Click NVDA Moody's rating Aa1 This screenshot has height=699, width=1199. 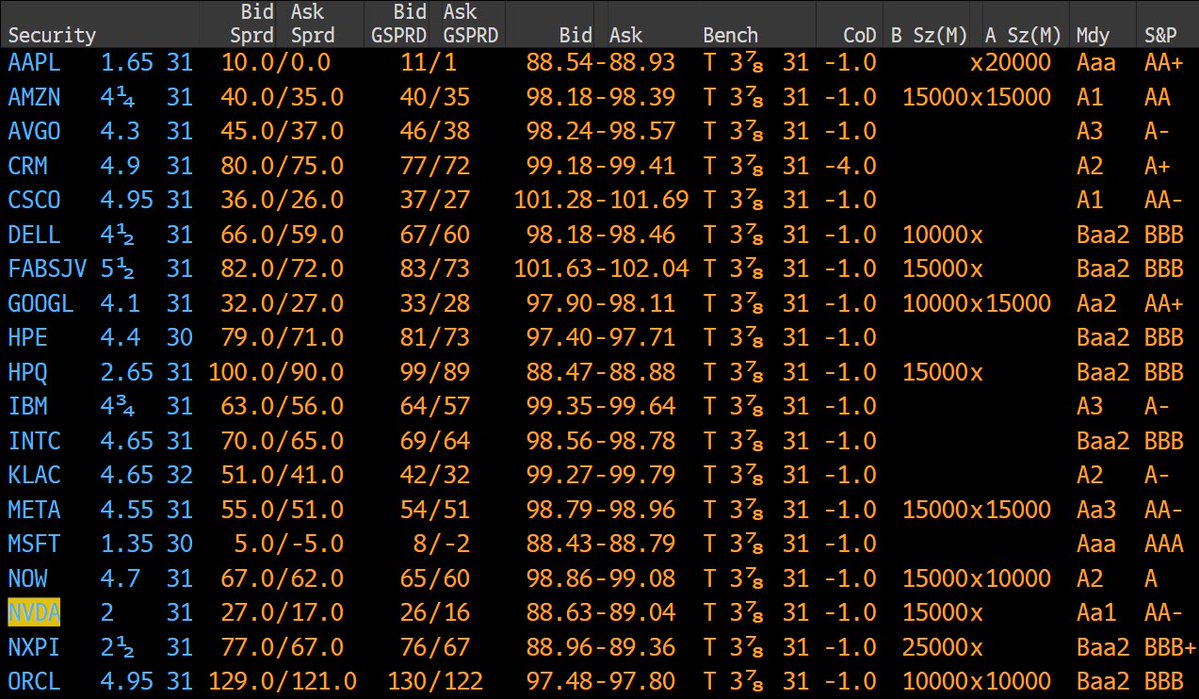(x=1096, y=613)
